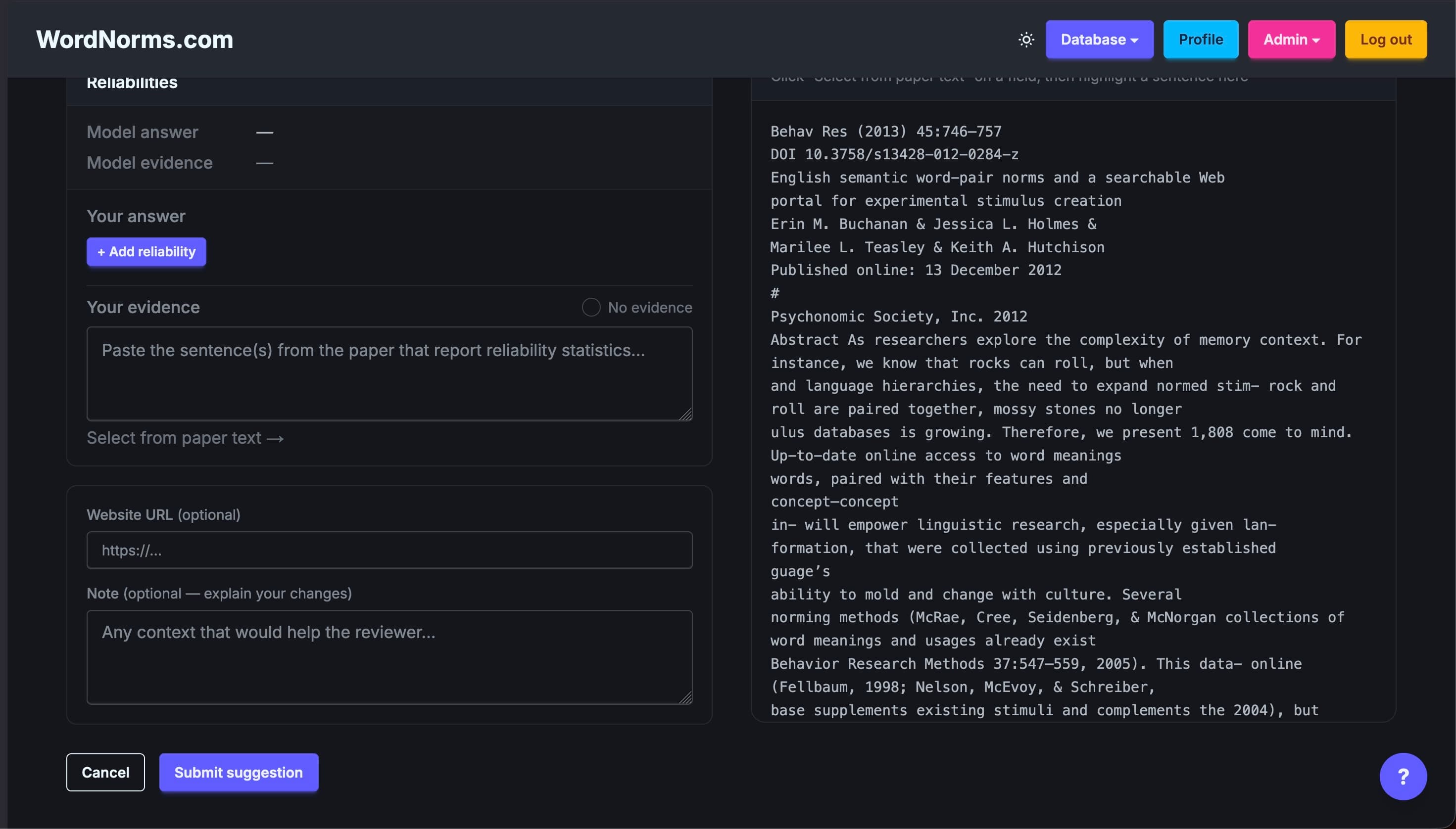Click 'ability to mold and change with culture' line
1456x829 pixels.
[976, 595]
